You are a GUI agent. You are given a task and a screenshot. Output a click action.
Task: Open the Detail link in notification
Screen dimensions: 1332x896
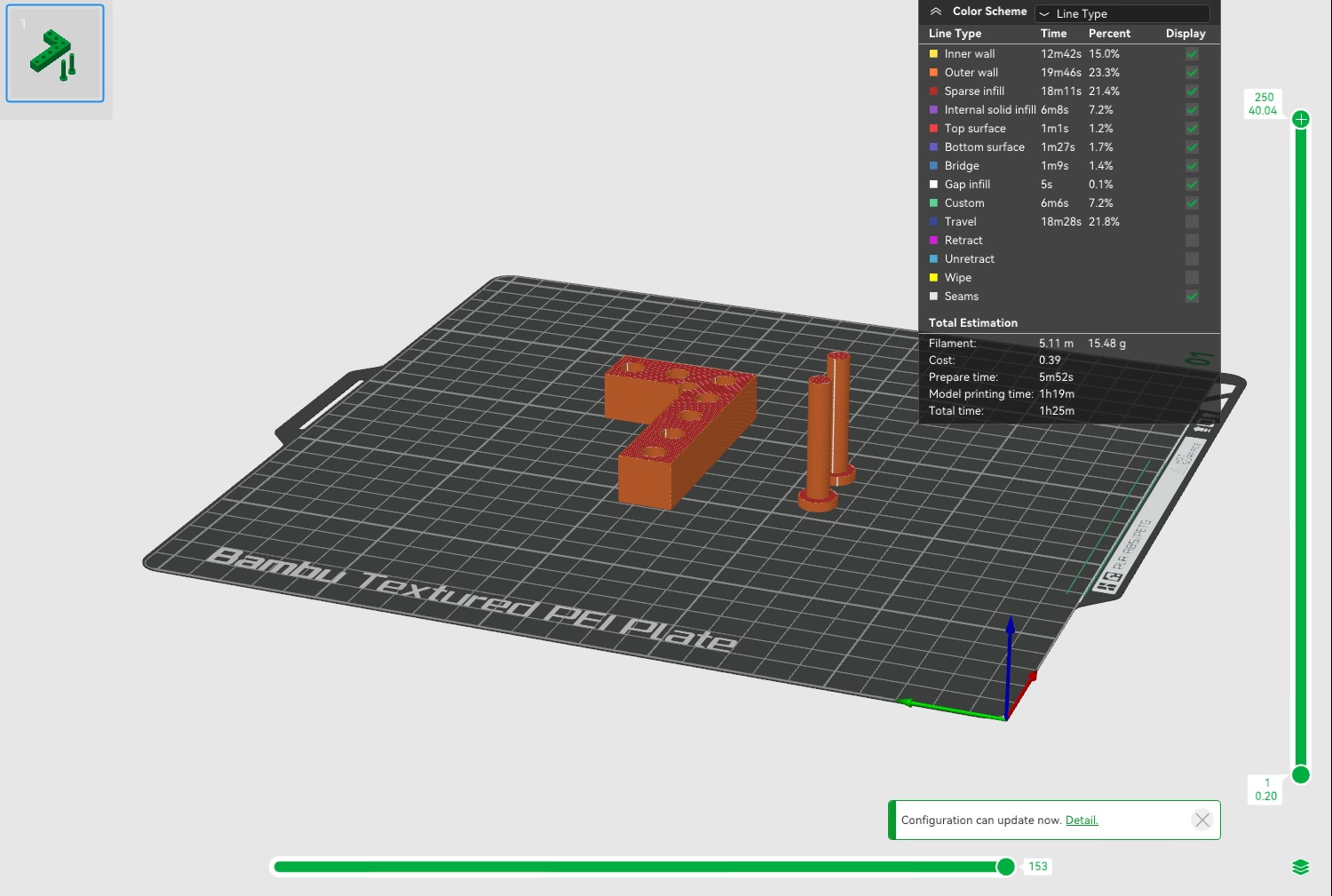(x=1082, y=821)
